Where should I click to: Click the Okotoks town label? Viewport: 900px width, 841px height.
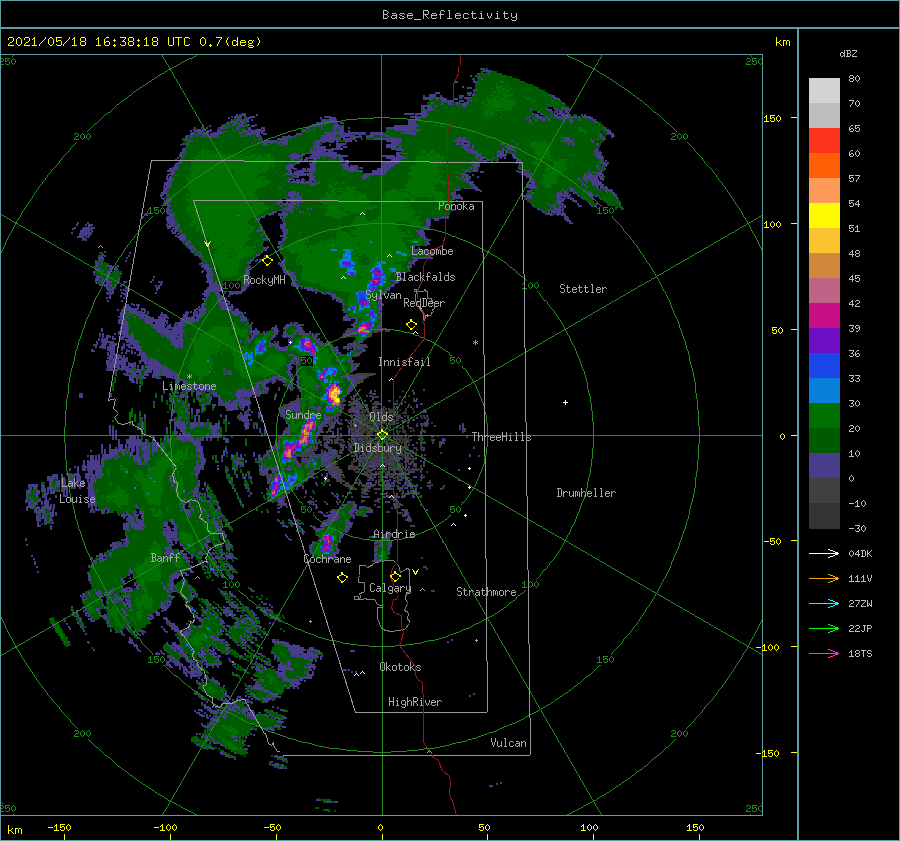click(x=400, y=667)
